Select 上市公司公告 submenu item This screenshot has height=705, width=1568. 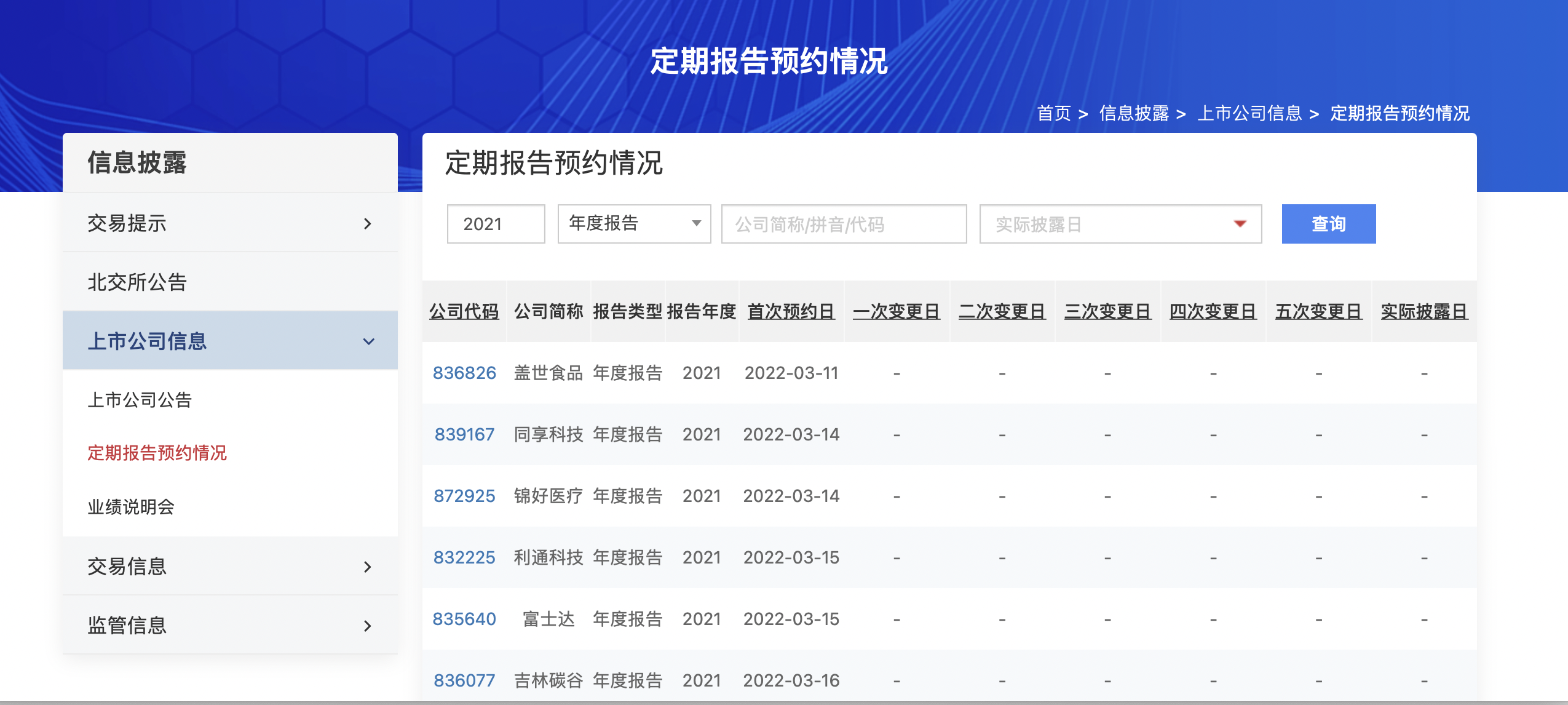pyautogui.click(x=140, y=400)
